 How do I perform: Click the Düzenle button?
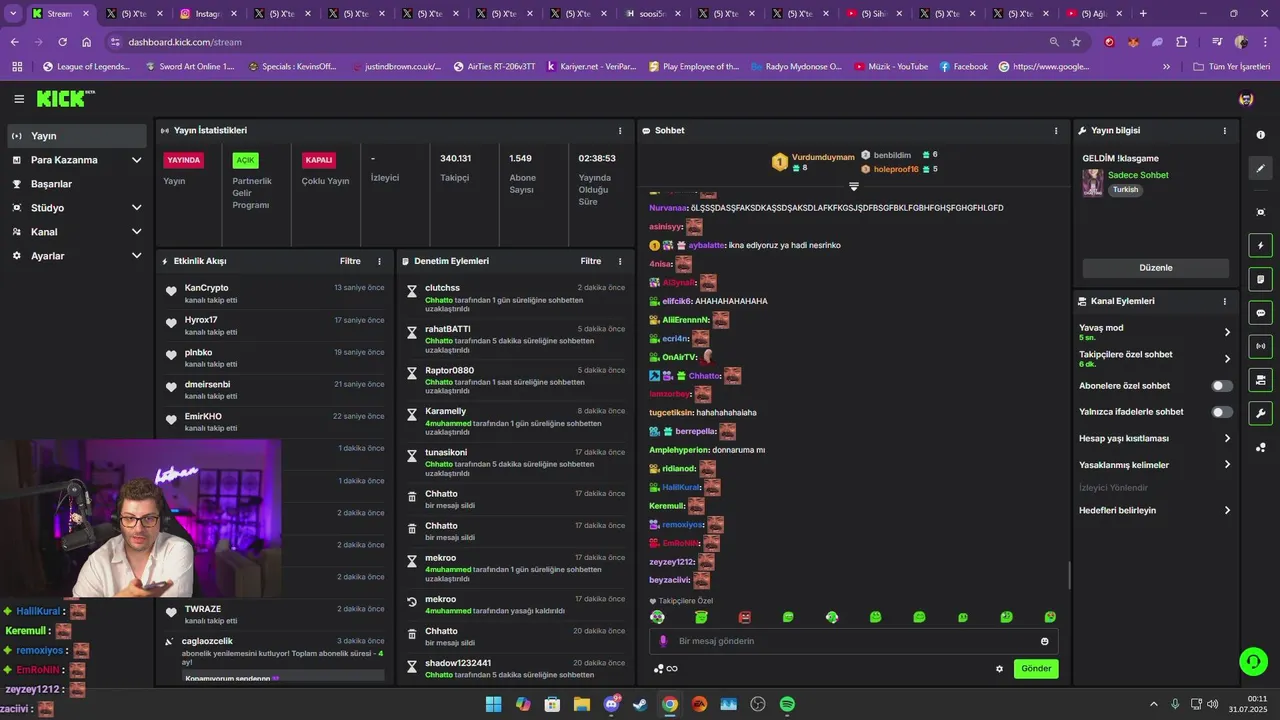coord(1156,268)
